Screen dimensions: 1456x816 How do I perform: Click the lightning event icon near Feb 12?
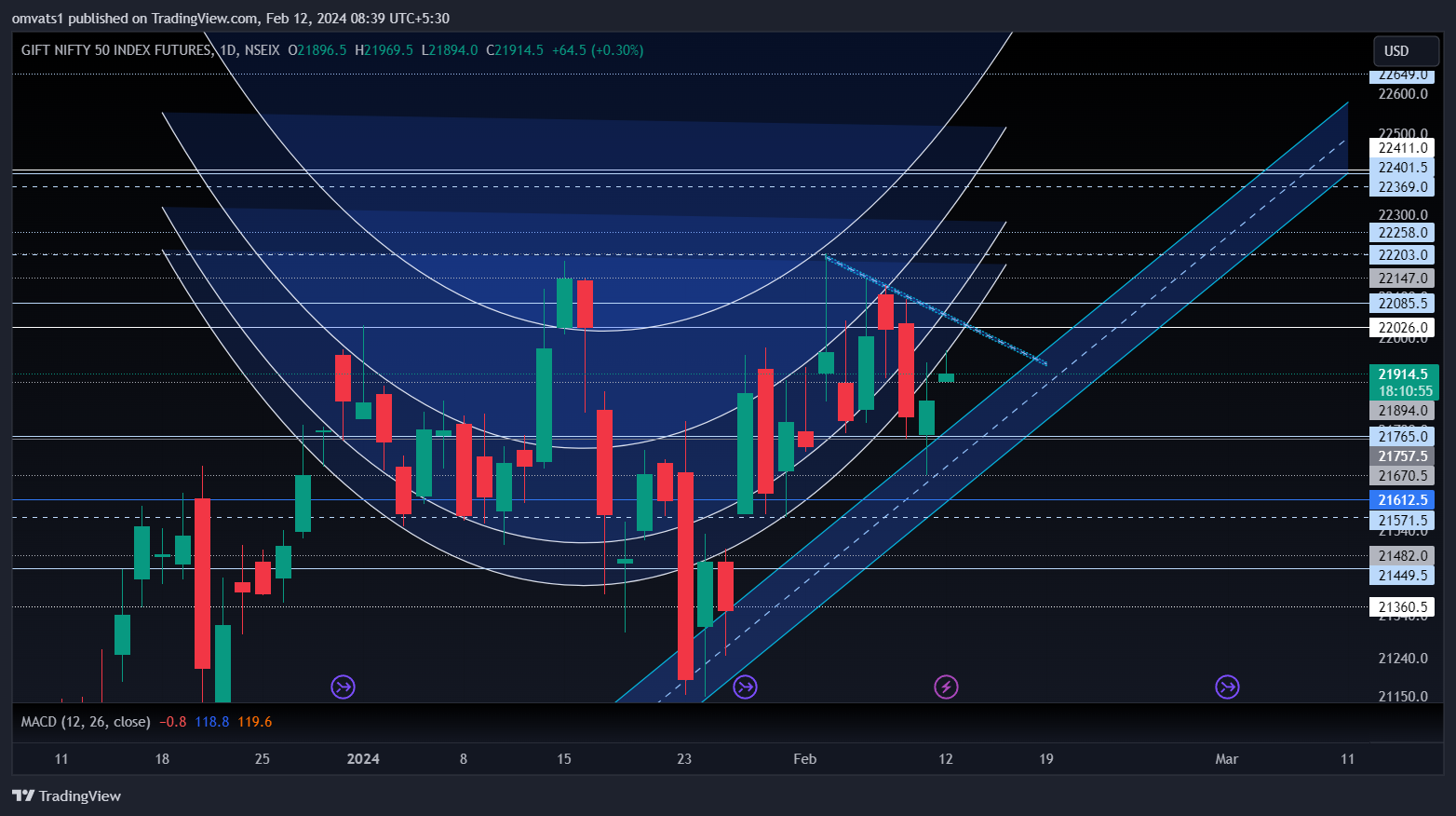point(946,687)
